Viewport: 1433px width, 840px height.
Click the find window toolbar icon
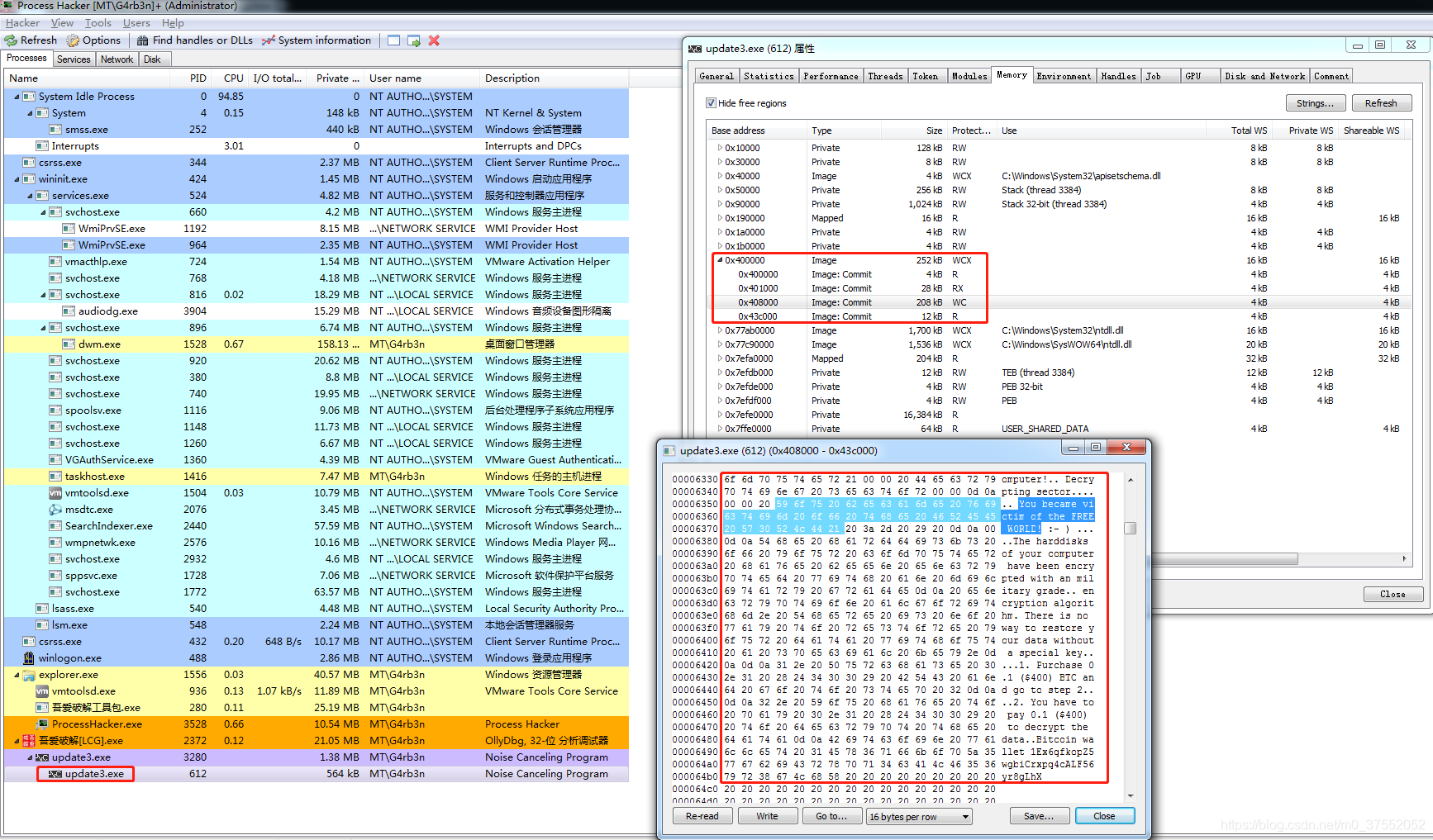393,40
